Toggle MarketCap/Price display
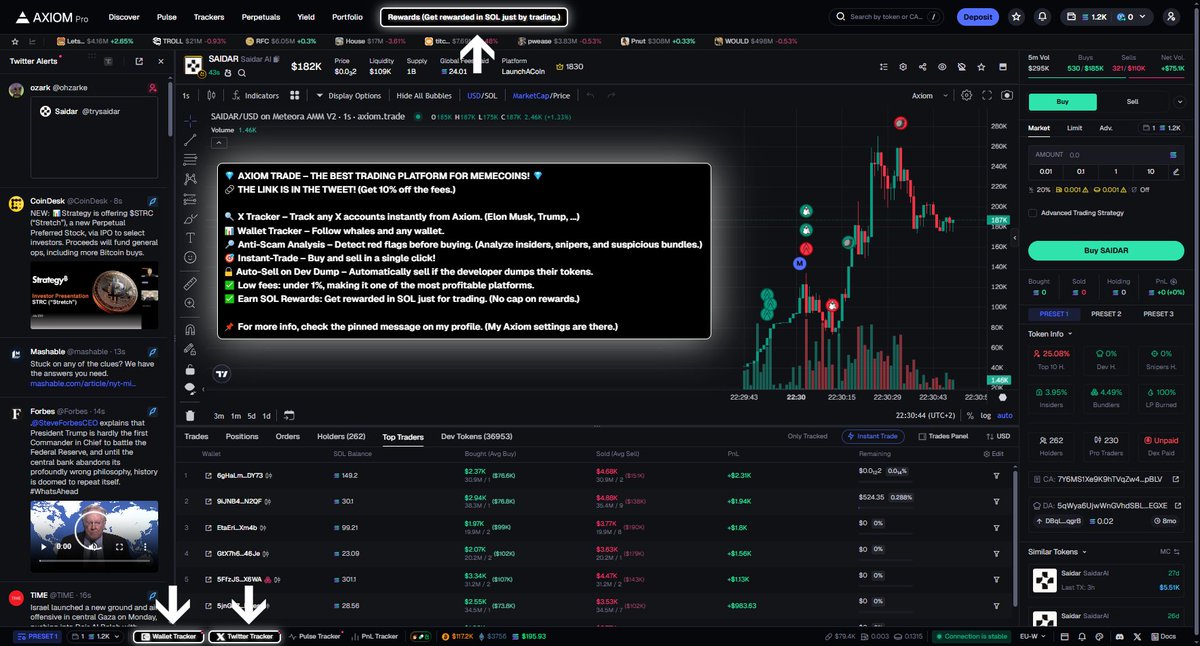 click(541, 95)
